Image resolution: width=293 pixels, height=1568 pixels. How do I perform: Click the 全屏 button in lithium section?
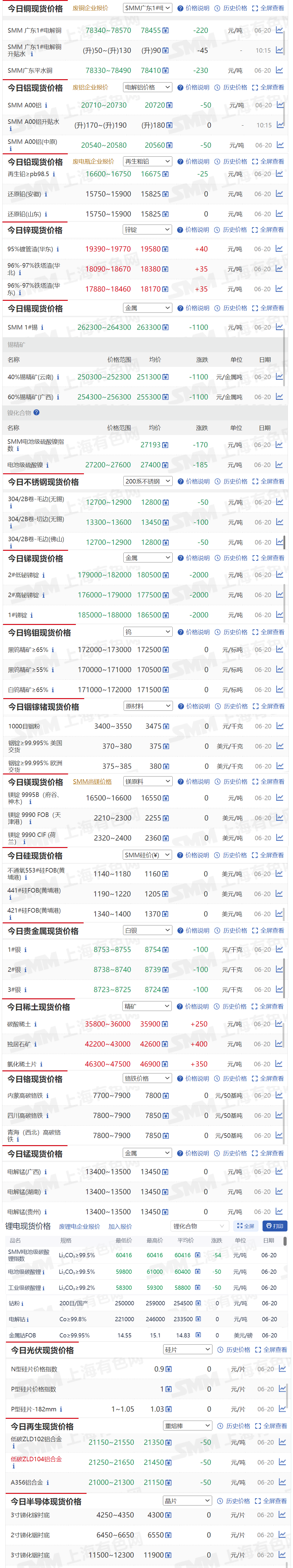pos(246,1226)
